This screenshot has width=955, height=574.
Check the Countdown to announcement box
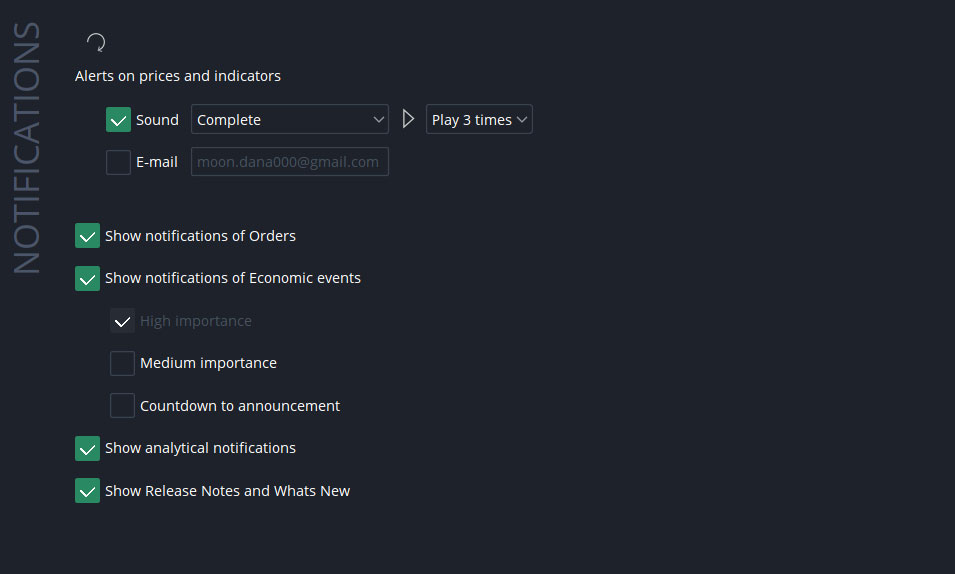[122, 406]
